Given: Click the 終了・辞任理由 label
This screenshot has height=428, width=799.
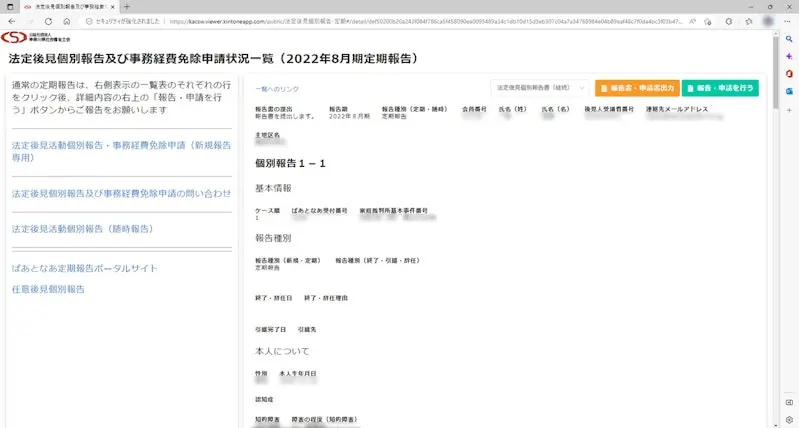Looking at the screenshot, I should 326,298.
